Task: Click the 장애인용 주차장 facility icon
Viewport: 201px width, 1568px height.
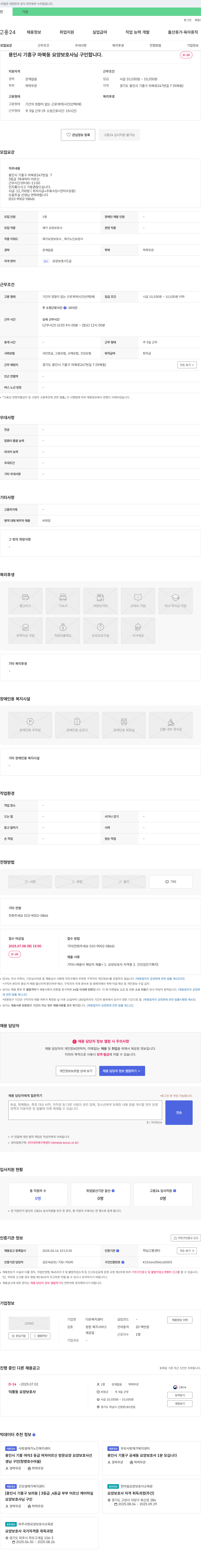Action: (x=30, y=725)
